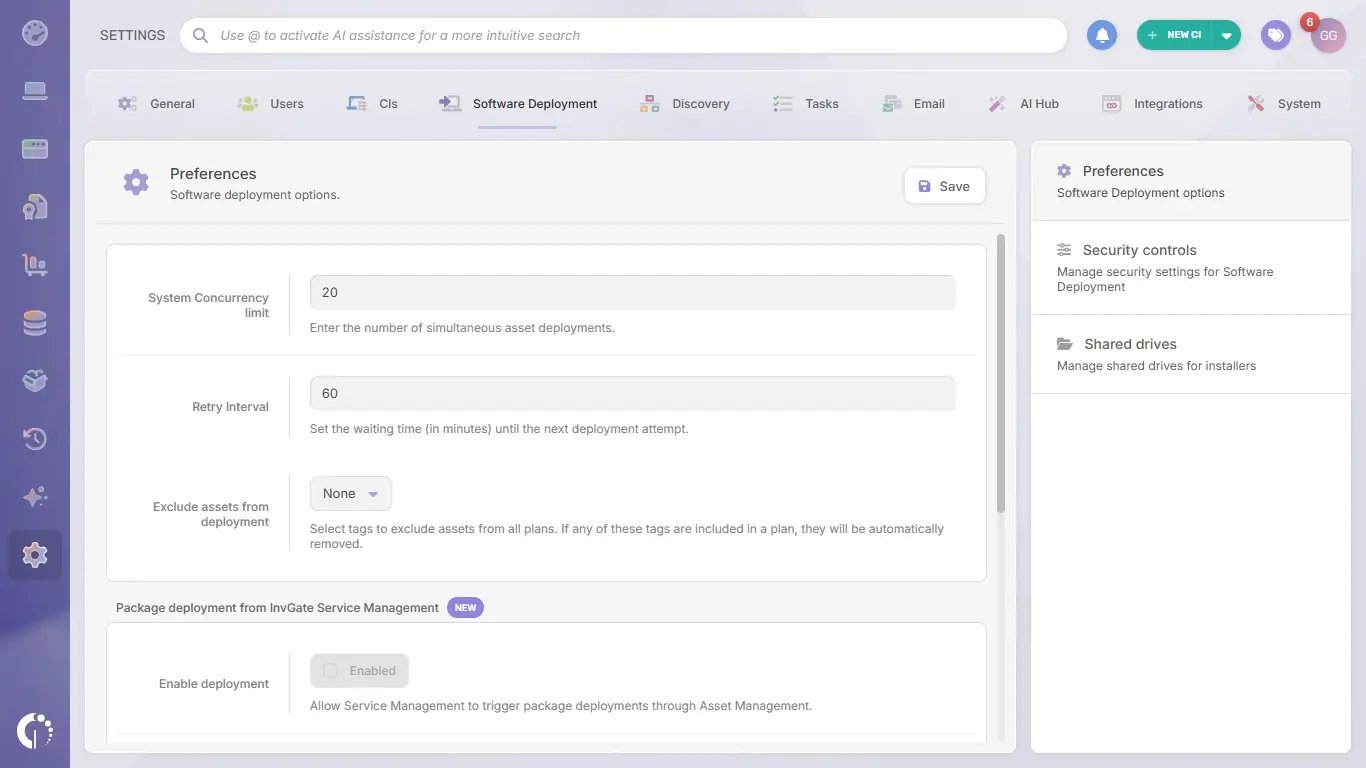
Task: Click the New CI button
Action: pos(1175,35)
